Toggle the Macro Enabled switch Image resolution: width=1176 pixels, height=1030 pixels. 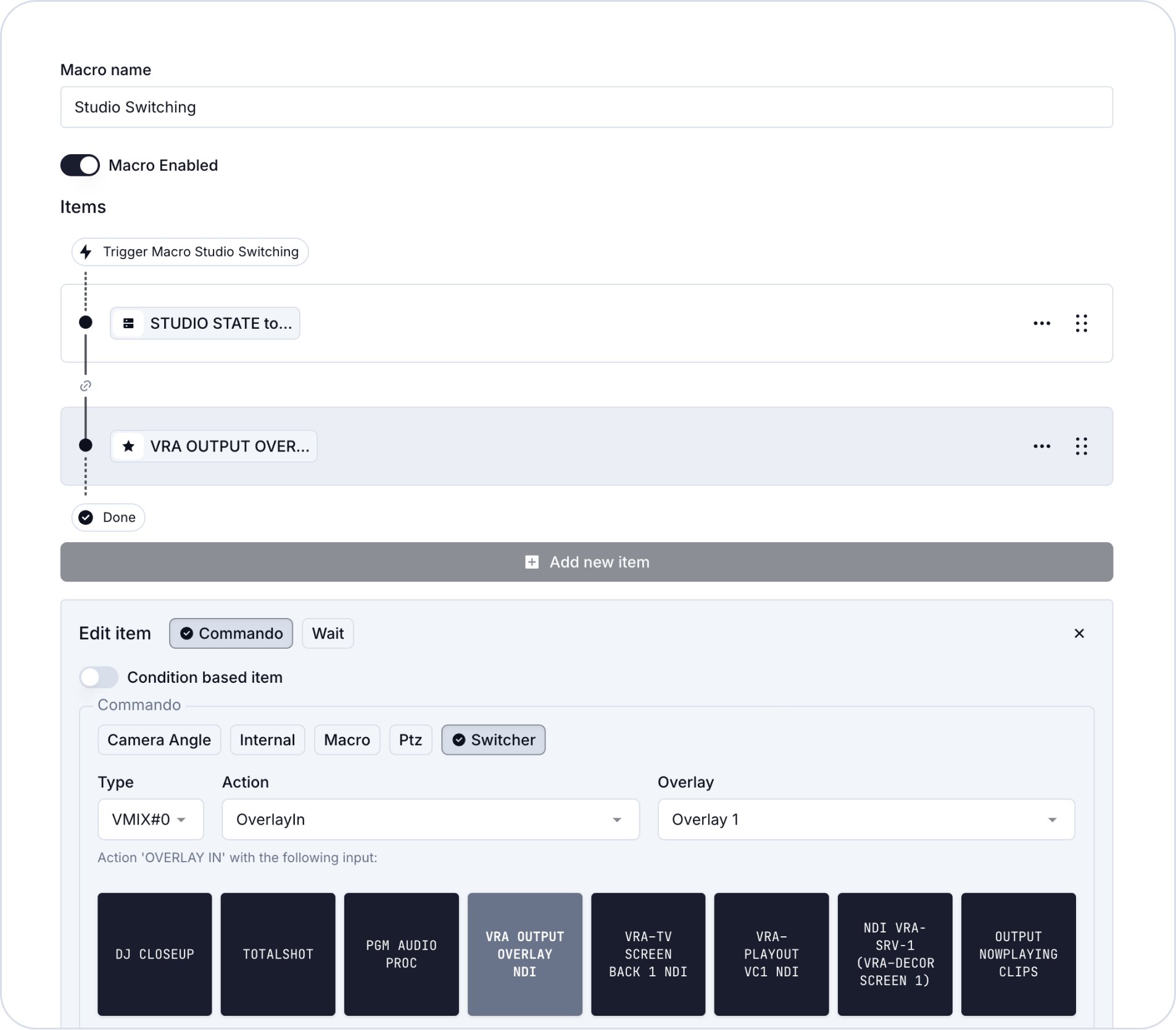80,165
